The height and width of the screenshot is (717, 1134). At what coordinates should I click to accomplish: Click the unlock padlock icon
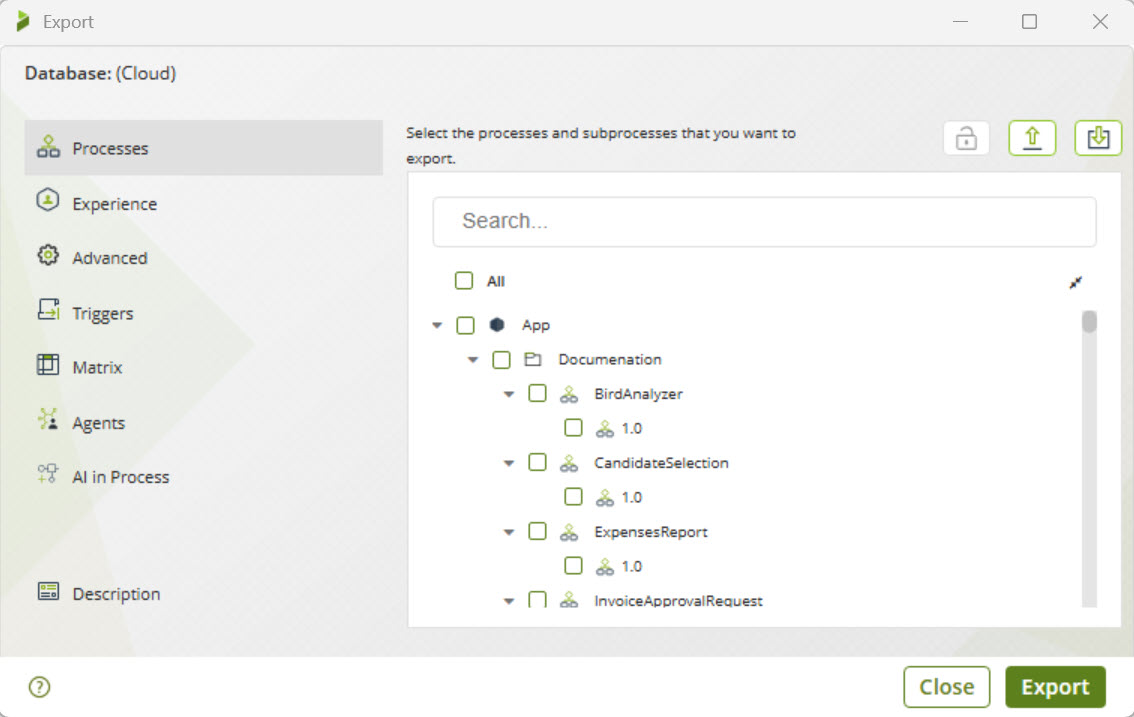pyautogui.click(x=966, y=139)
